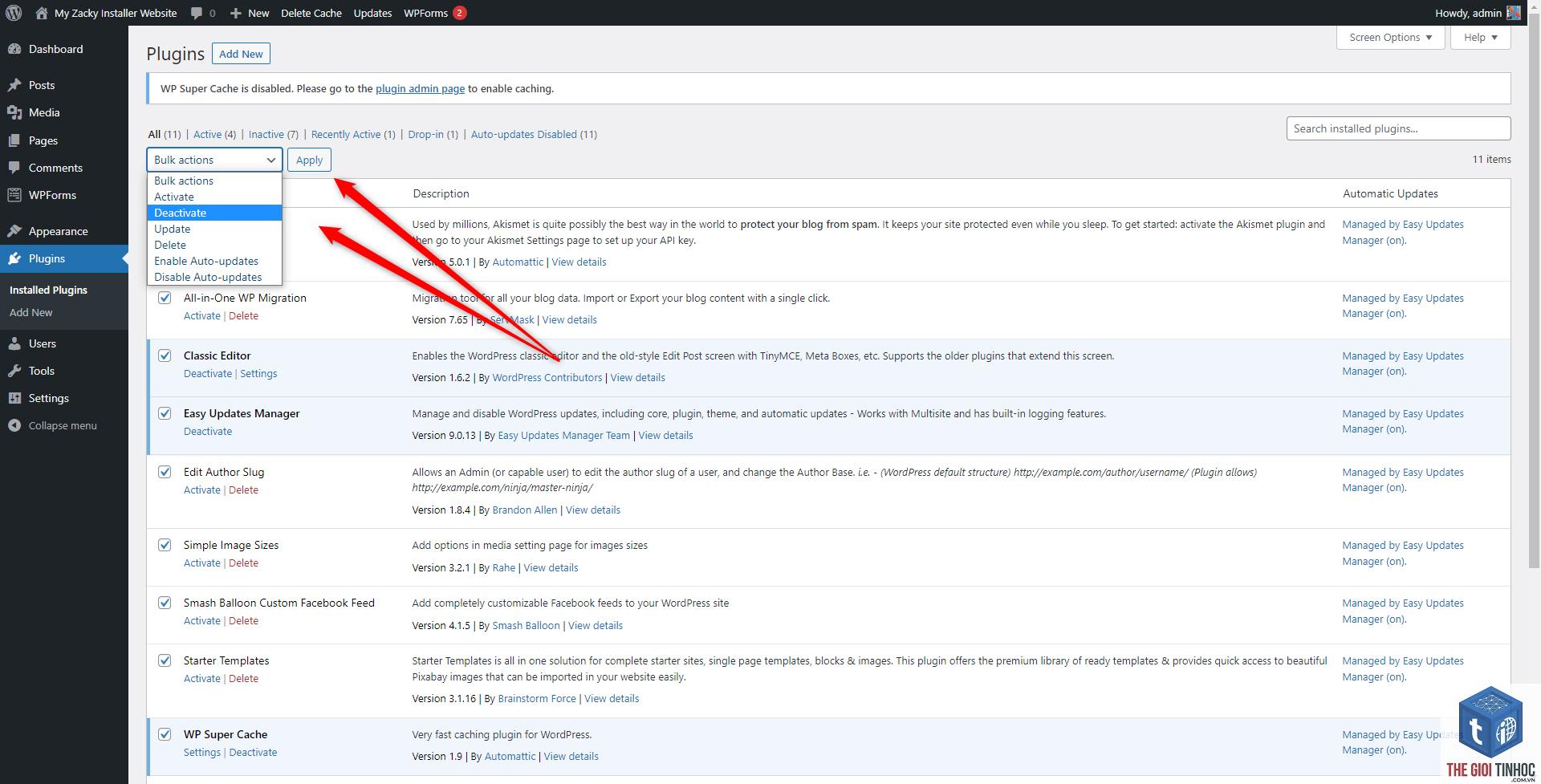Click the Search installed plugins field
The height and width of the screenshot is (784, 1541).
[x=1398, y=128]
